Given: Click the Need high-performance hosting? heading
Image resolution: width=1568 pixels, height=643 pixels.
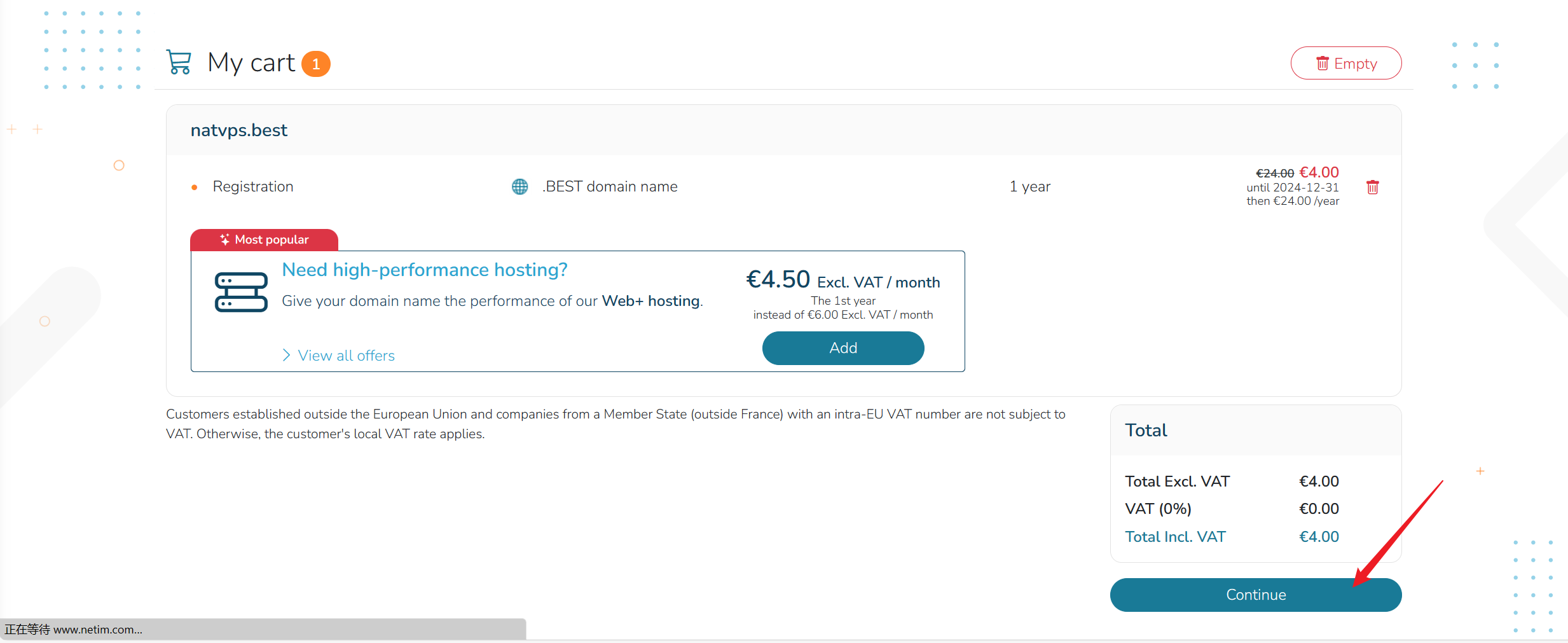Looking at the screenshot, I should 424,270.
